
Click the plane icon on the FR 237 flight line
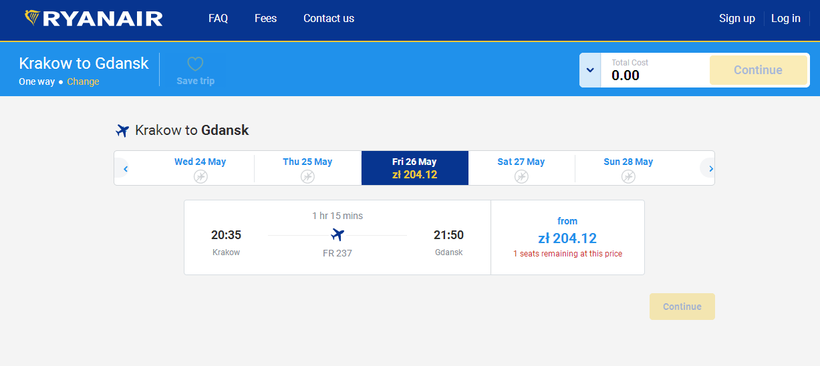[x=338, y=235]
